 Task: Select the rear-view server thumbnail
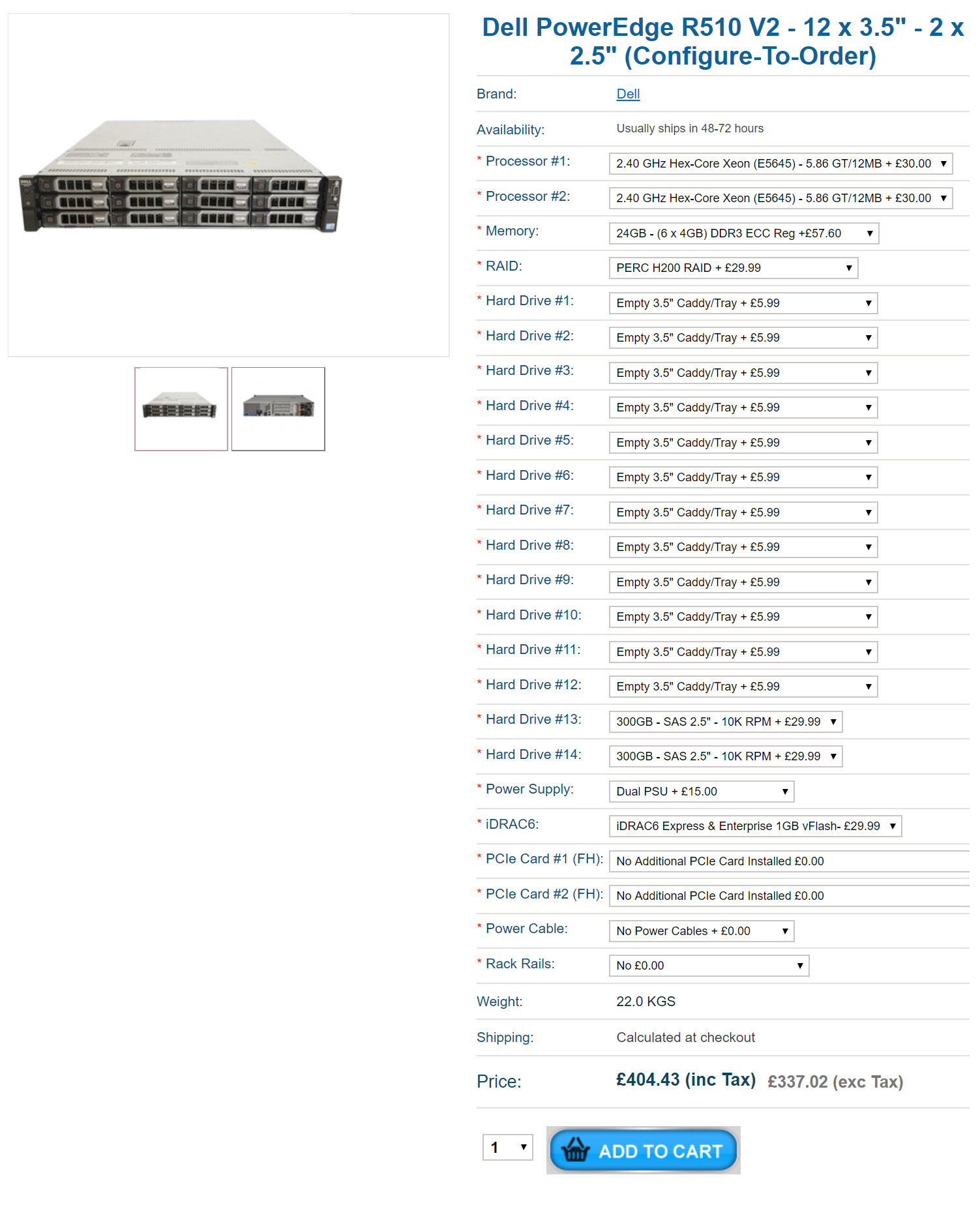(x=278, y=409)
